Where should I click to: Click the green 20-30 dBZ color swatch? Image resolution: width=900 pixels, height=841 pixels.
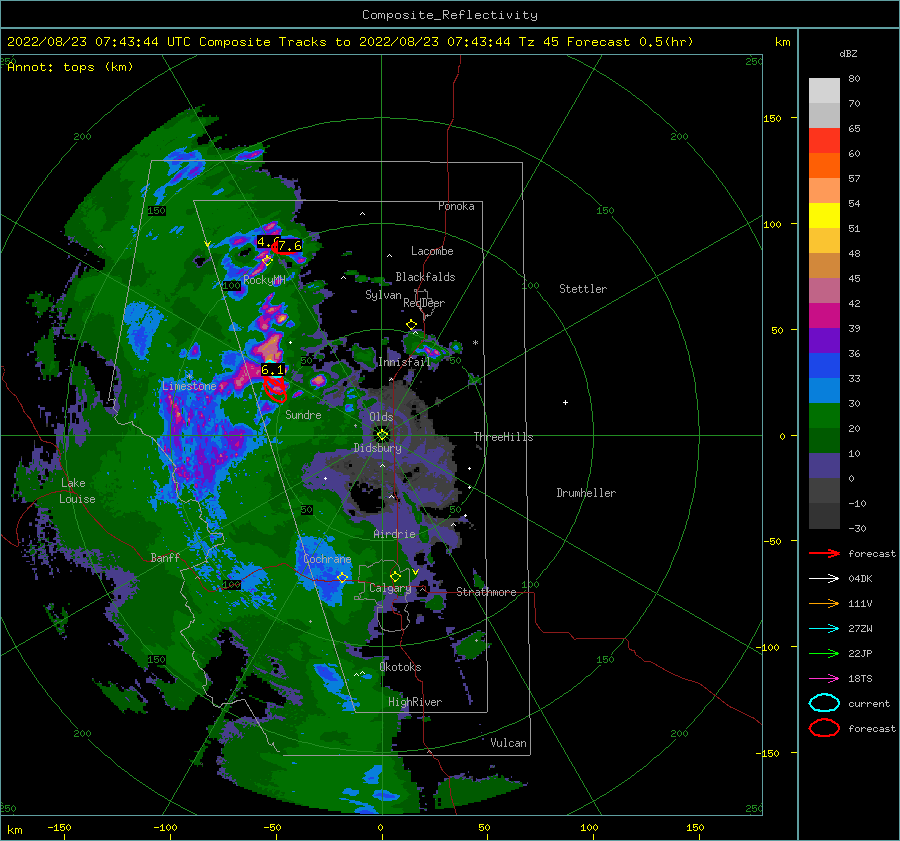(824, 416)
